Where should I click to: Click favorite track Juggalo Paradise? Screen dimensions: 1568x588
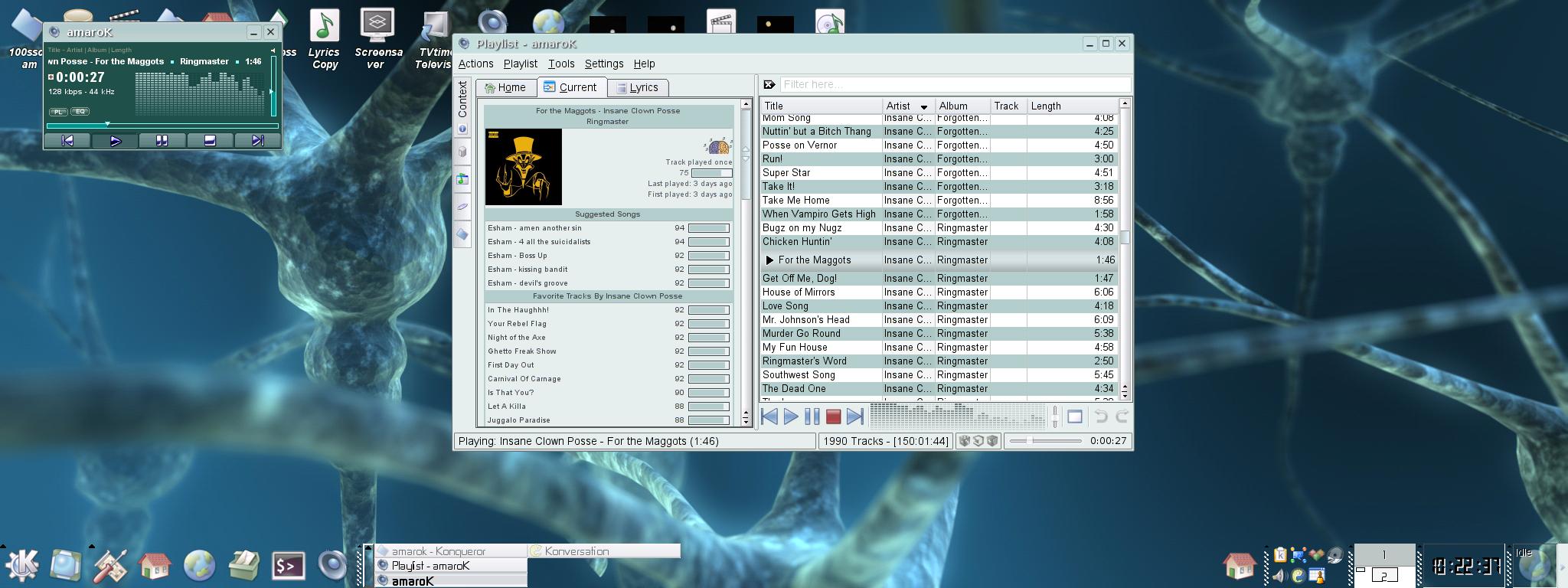(519, 420)
